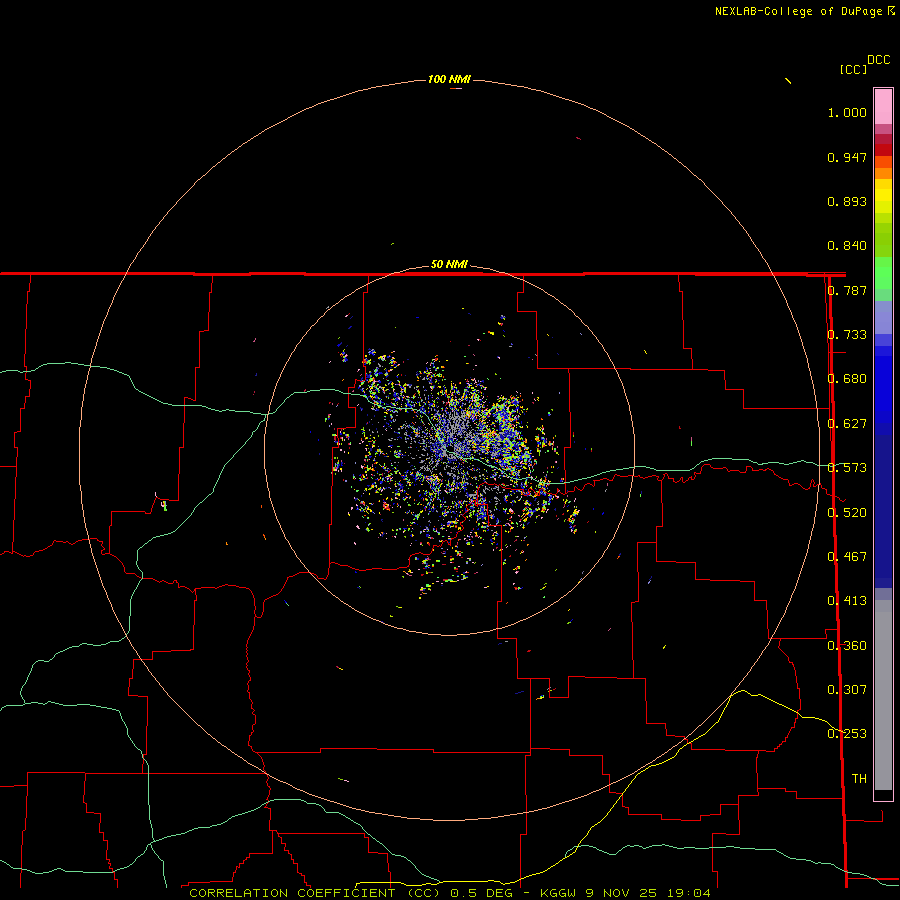Image resolution: width=900 pixels, height=900 pixels.
Task: Click the radar site at echo center
Action: click(449, 451)
